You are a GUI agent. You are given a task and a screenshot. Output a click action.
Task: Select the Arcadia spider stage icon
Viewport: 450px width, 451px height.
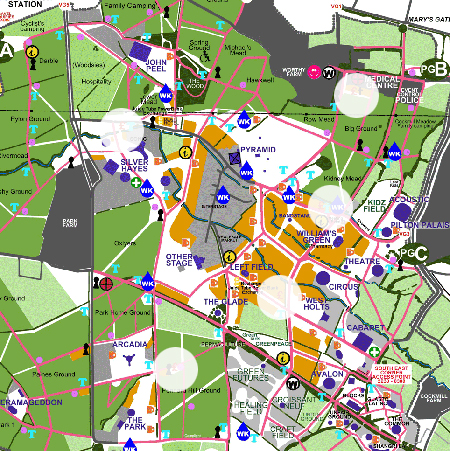129,359
